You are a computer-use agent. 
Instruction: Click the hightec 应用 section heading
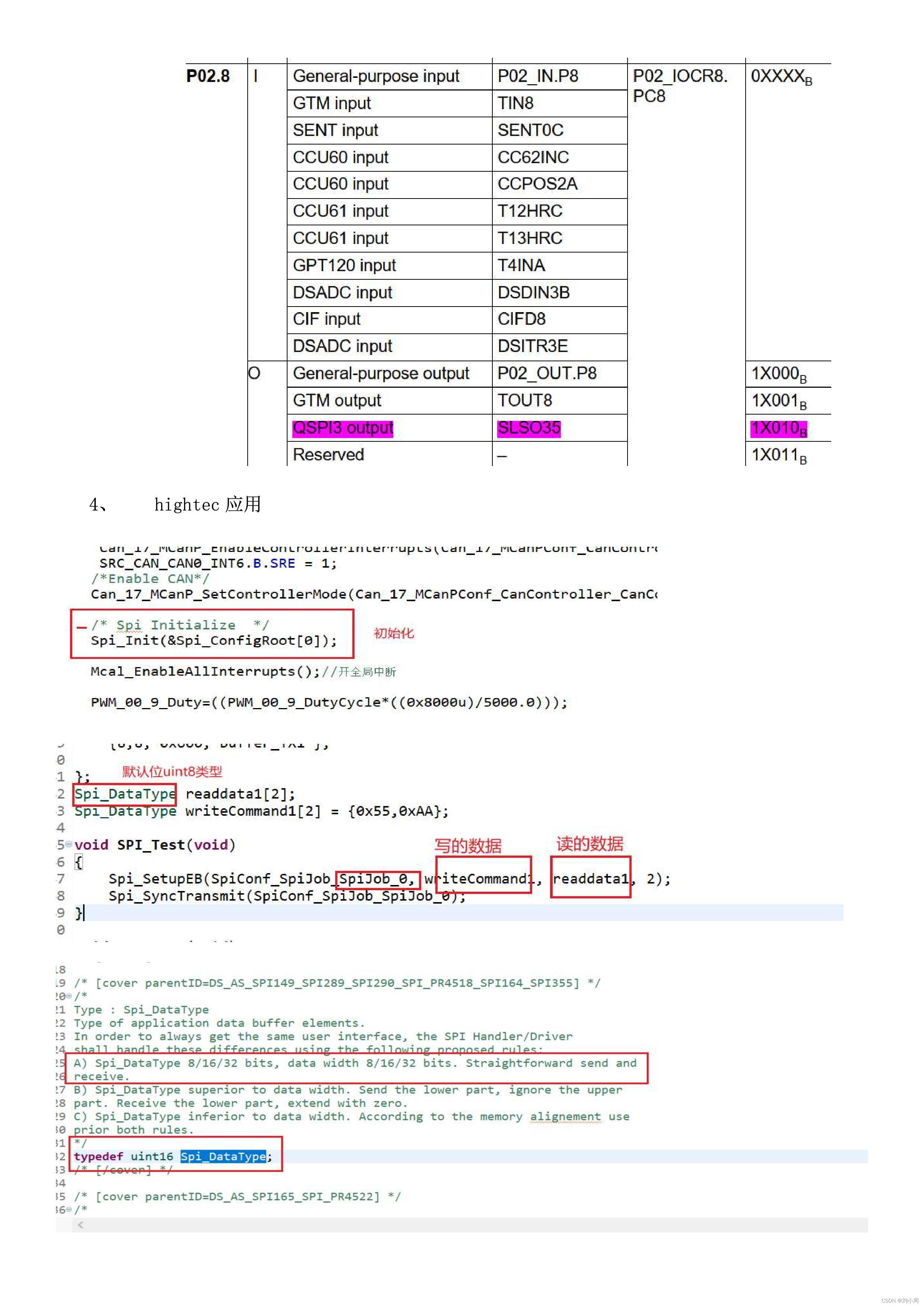click(207, 504)
